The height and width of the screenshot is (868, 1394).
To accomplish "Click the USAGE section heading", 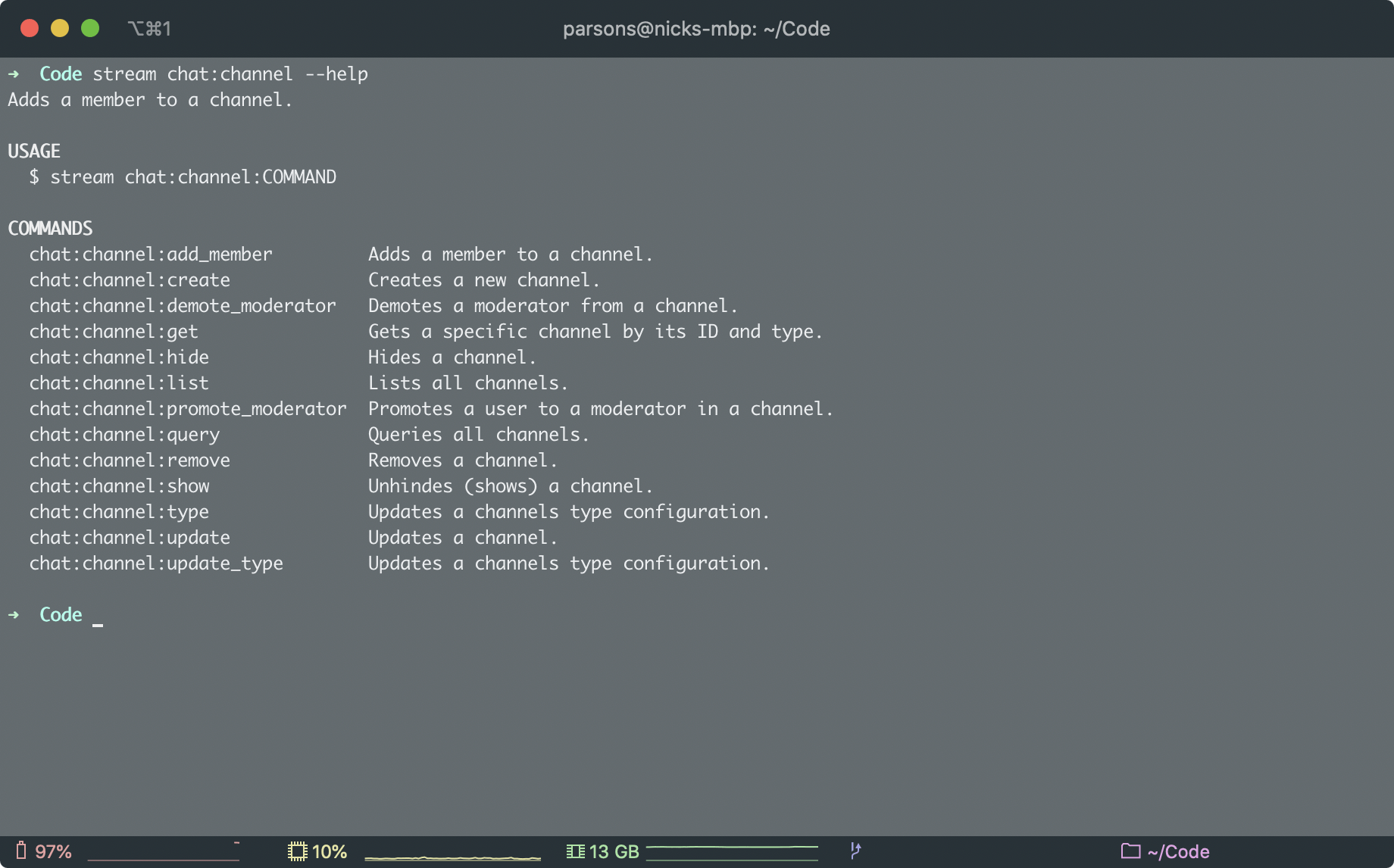I will click(x=33, y=151).
